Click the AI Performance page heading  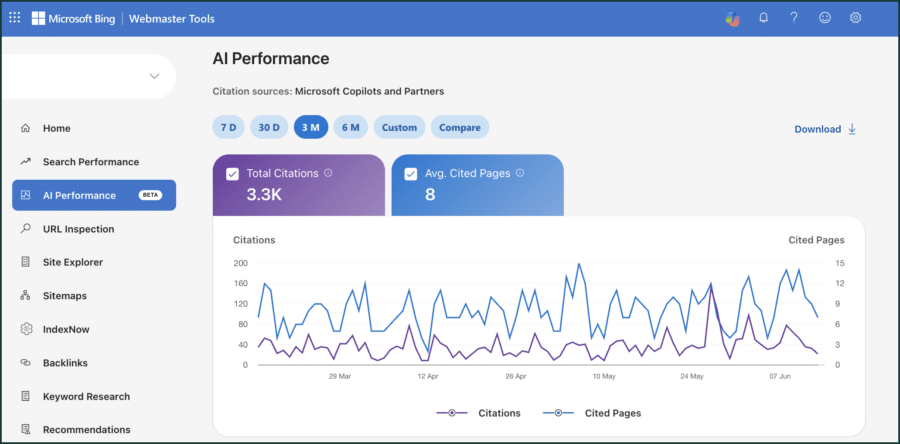pyautogui.click(x=271, y=59)
